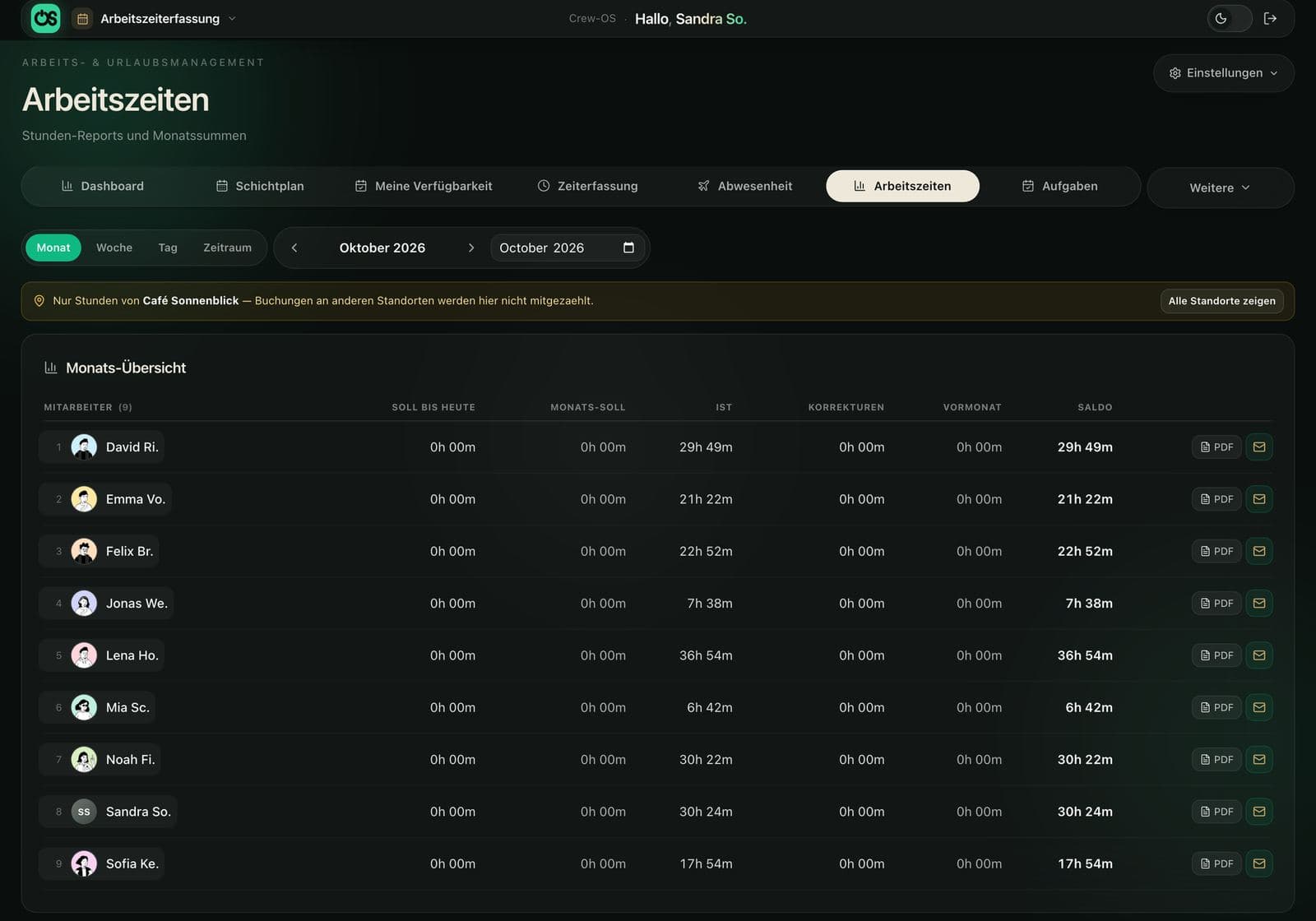
Task: Click the location pin icon in notice
Action: pos(39,301)
